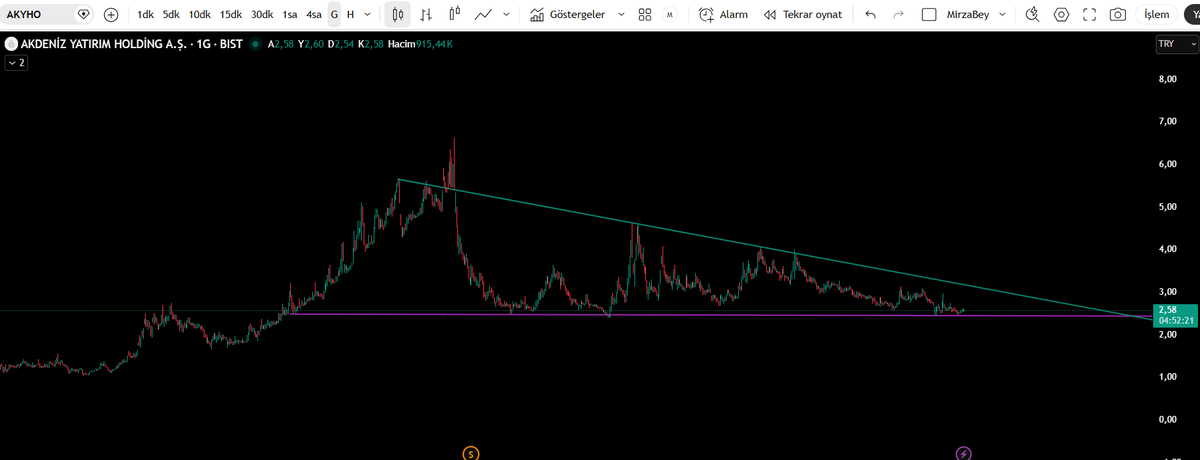Click the 1,00 price axis label
Image resolution: width=1200 pixels, height=460 pixels.
pyautogui.click(x=1167, y=376)
